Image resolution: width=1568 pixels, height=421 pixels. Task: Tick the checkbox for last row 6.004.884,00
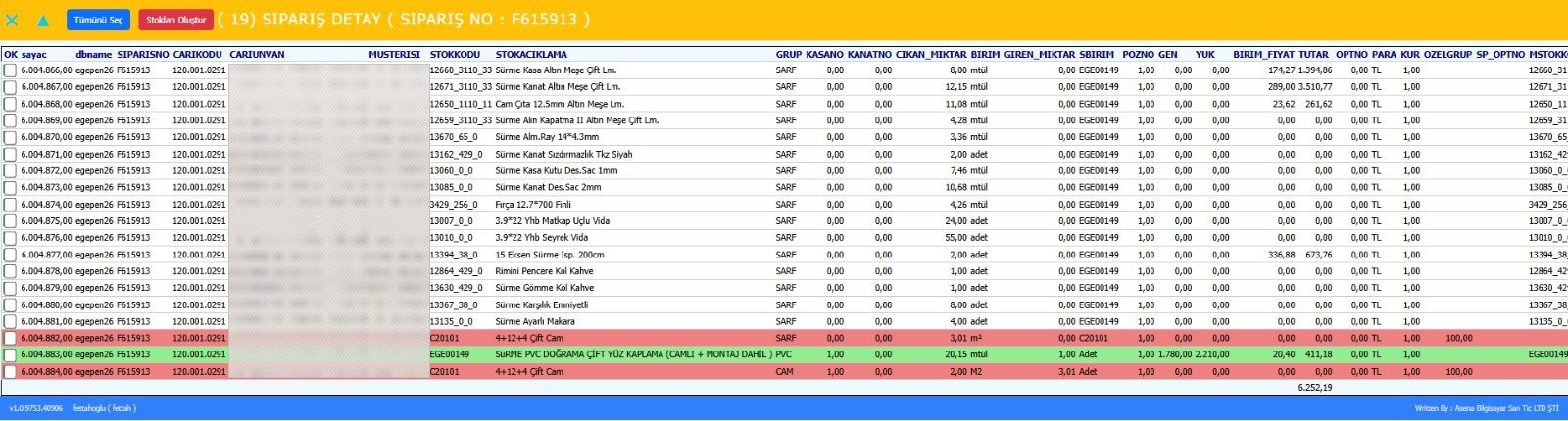(x=10, y=372)
